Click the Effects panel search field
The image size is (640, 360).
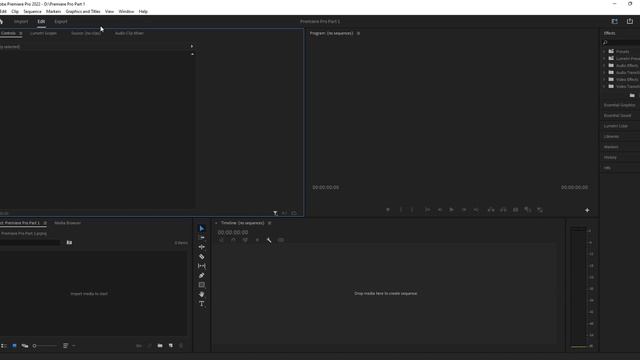pos(623,42)
